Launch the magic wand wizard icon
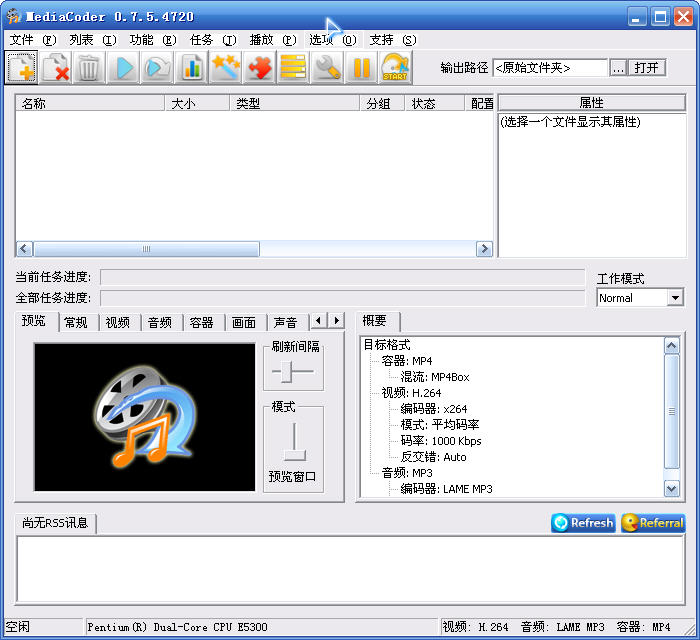Viewport: 700px width, 640px height. (x=225, y=68)
